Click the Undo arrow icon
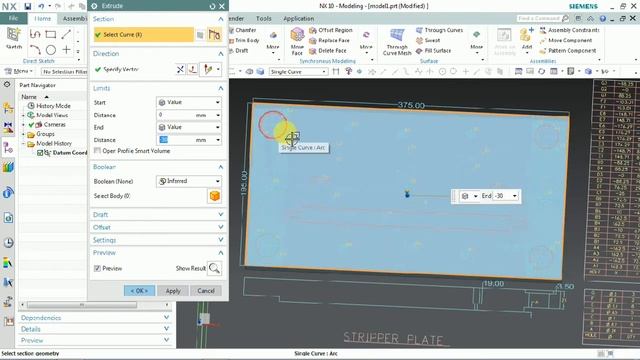The image size is (640, 360). pyautogui.click(x=41, y=6)
